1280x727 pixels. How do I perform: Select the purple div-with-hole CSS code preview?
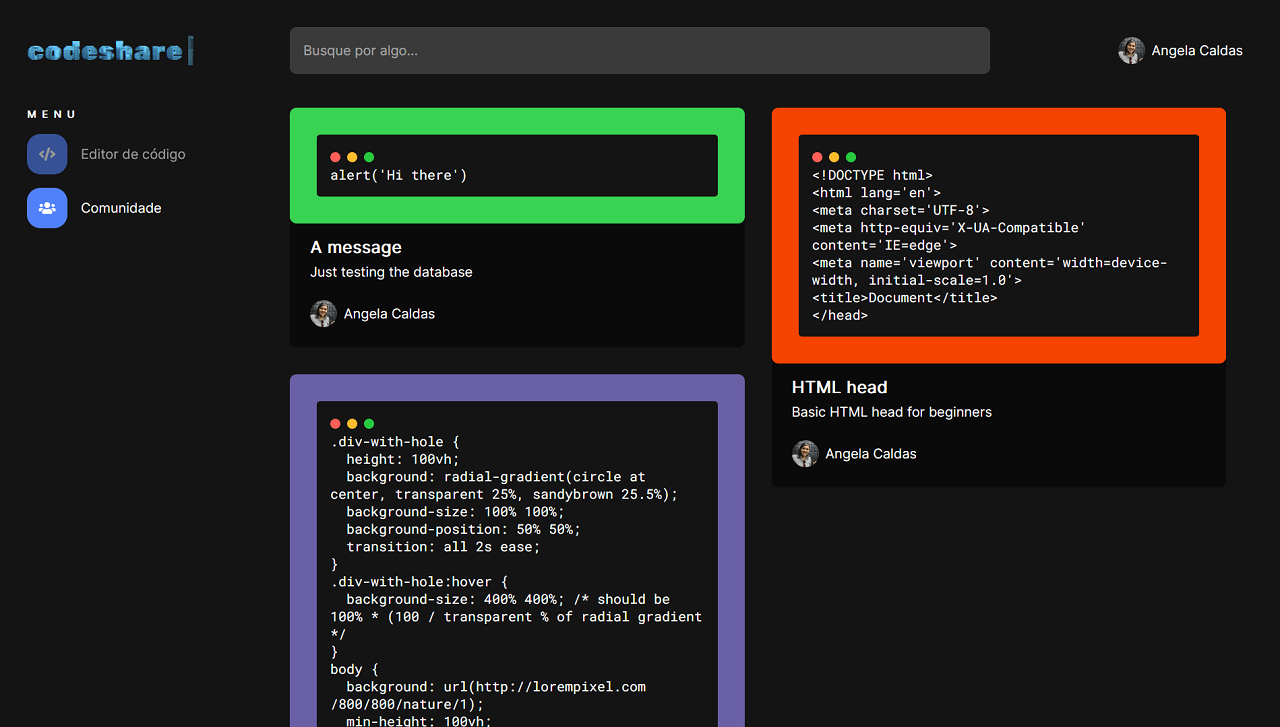coord(517,560)
